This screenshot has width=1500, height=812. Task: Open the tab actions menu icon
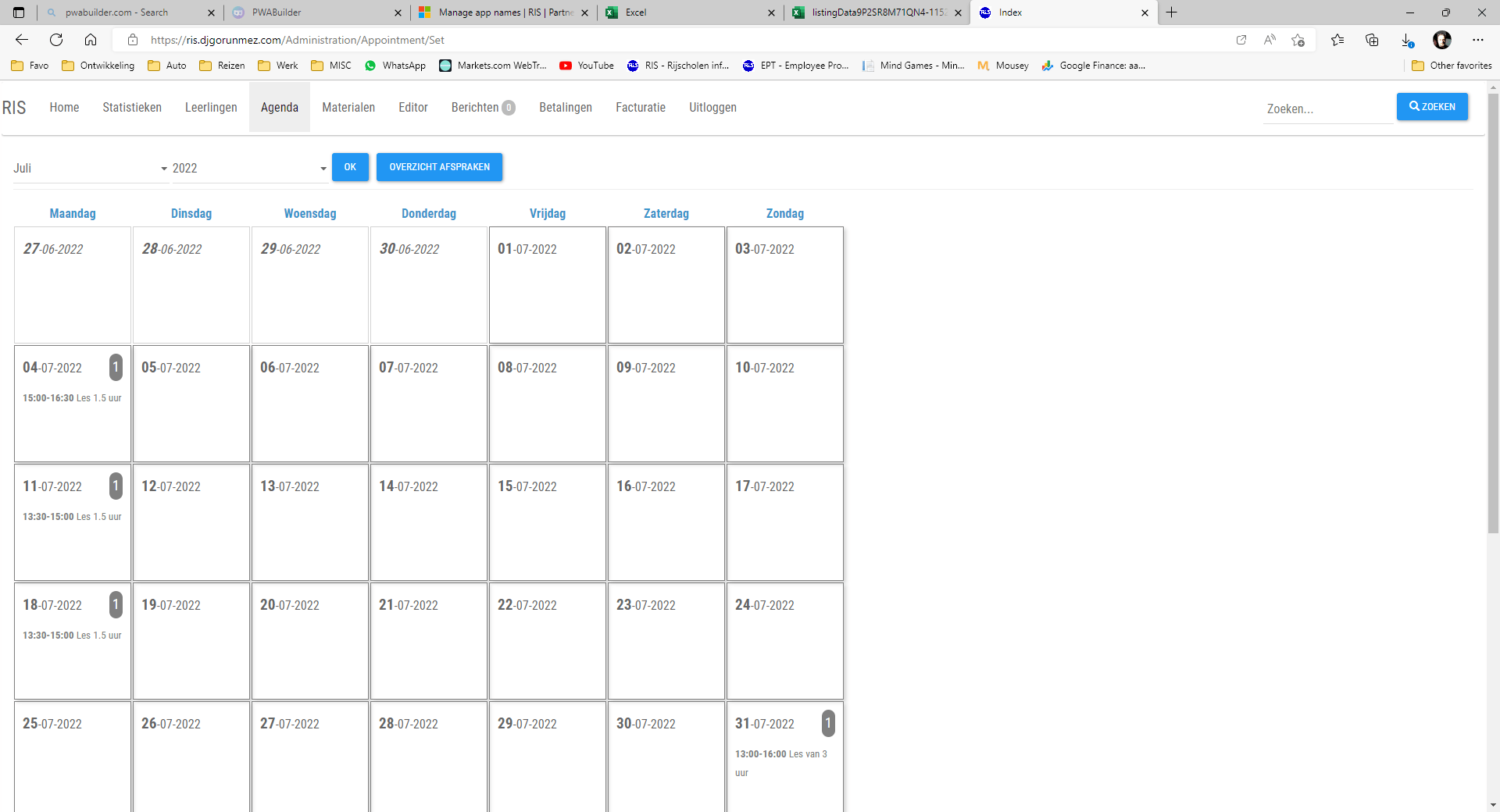(x=20, y=12)
